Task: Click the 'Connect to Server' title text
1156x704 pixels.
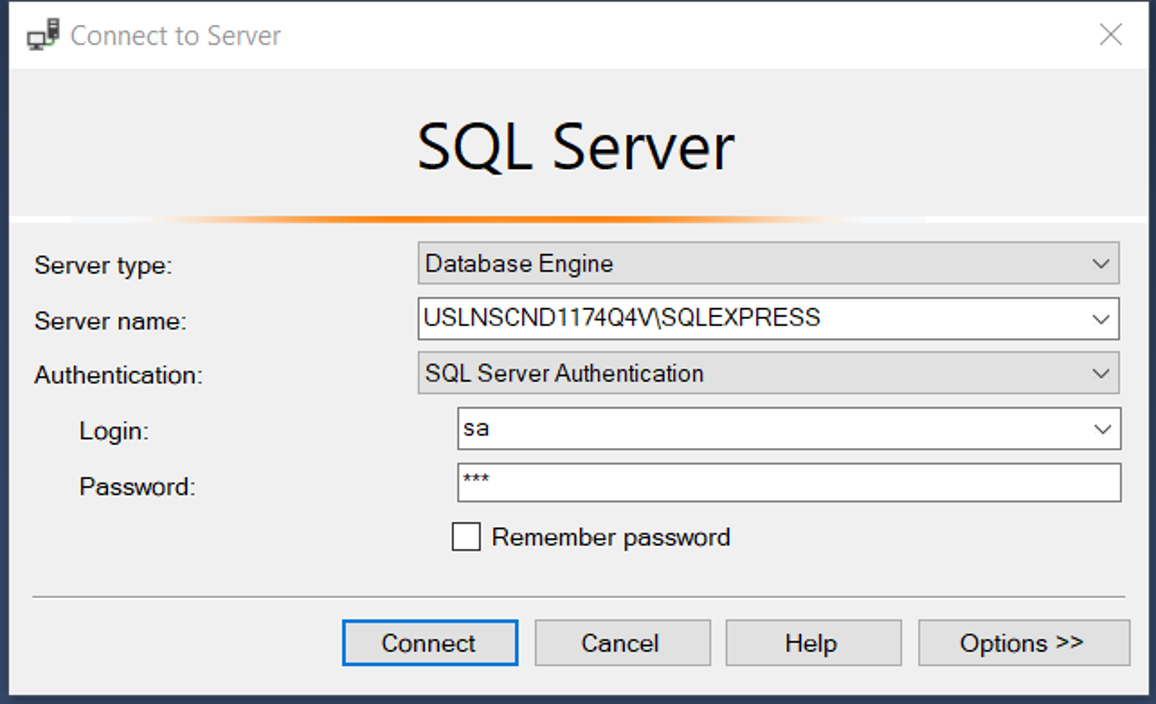Action: point(175,35)
